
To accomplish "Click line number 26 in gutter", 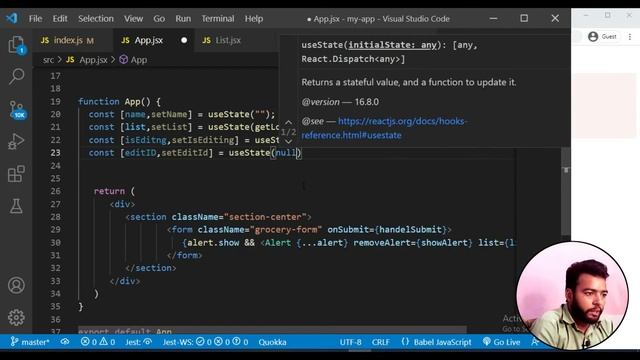I will point(56,191).
